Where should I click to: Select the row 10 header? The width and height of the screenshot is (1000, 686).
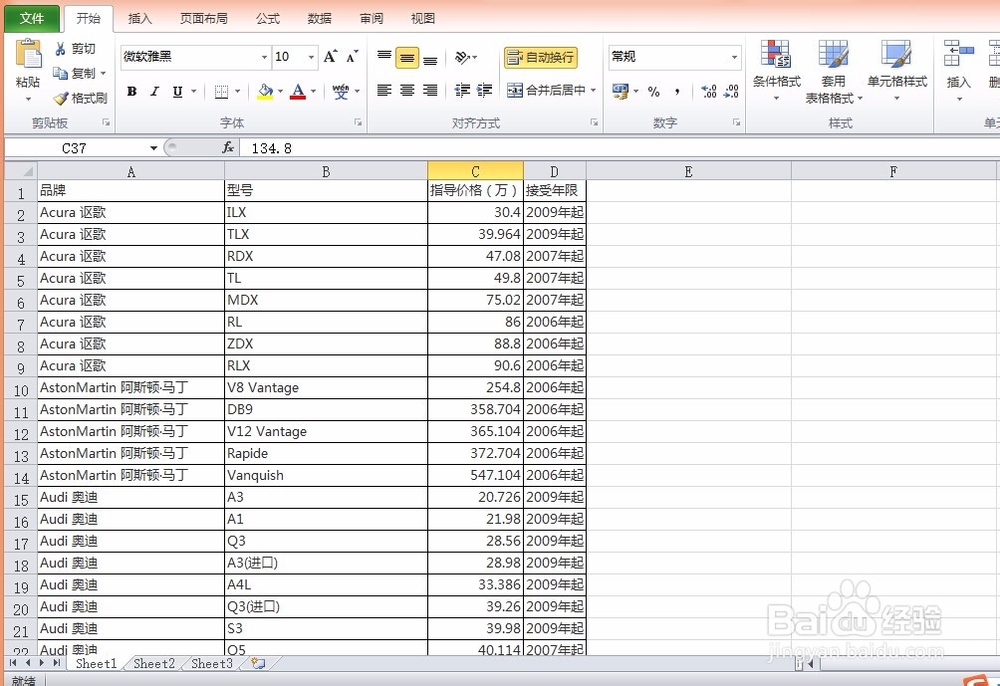(21, 390)
